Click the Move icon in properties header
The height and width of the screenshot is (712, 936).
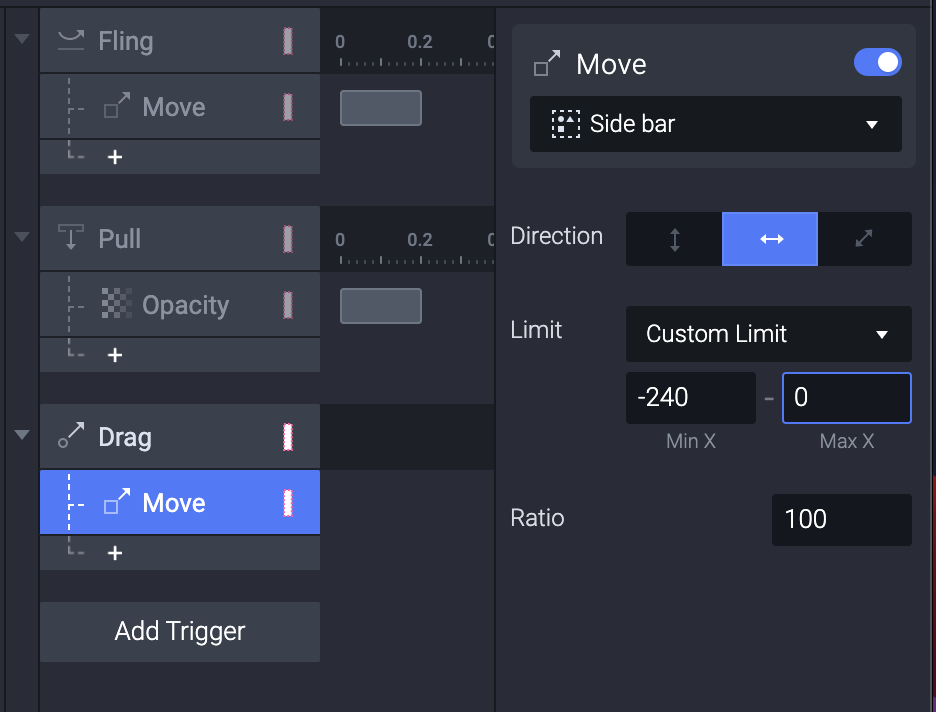click(x=547, y=65)
